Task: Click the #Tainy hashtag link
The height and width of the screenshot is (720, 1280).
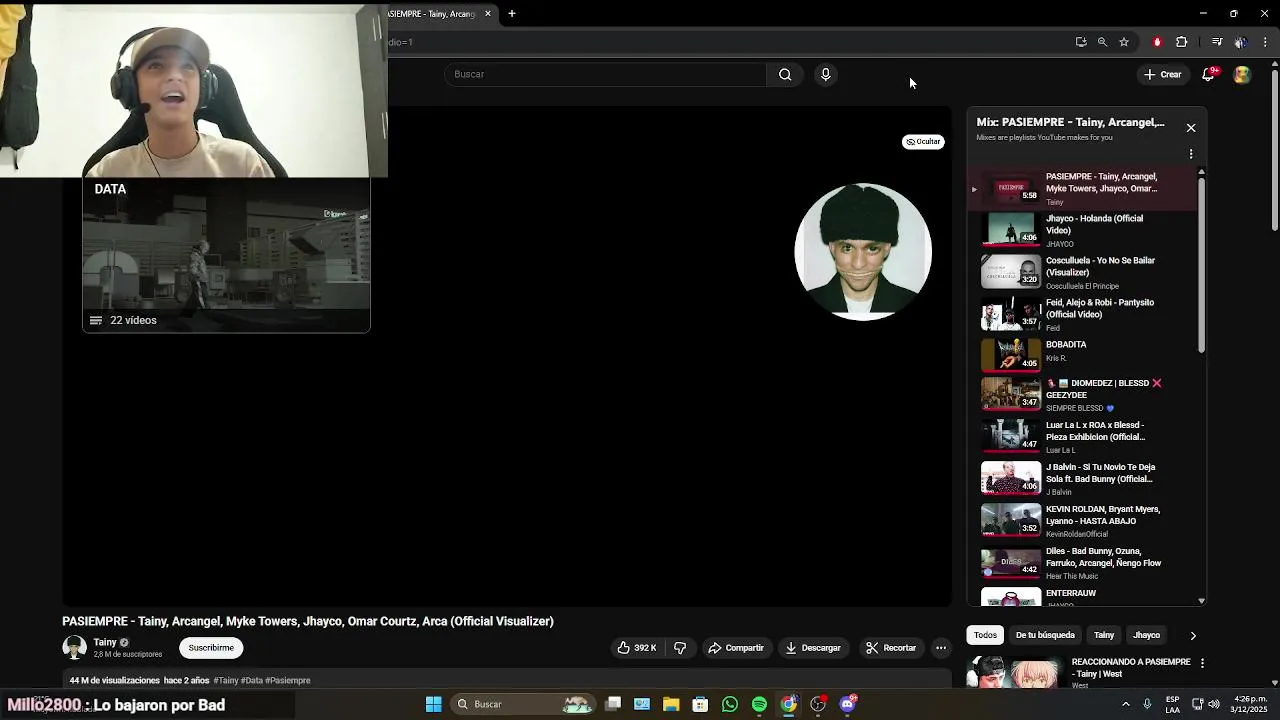Action: (x=226, y=681)
